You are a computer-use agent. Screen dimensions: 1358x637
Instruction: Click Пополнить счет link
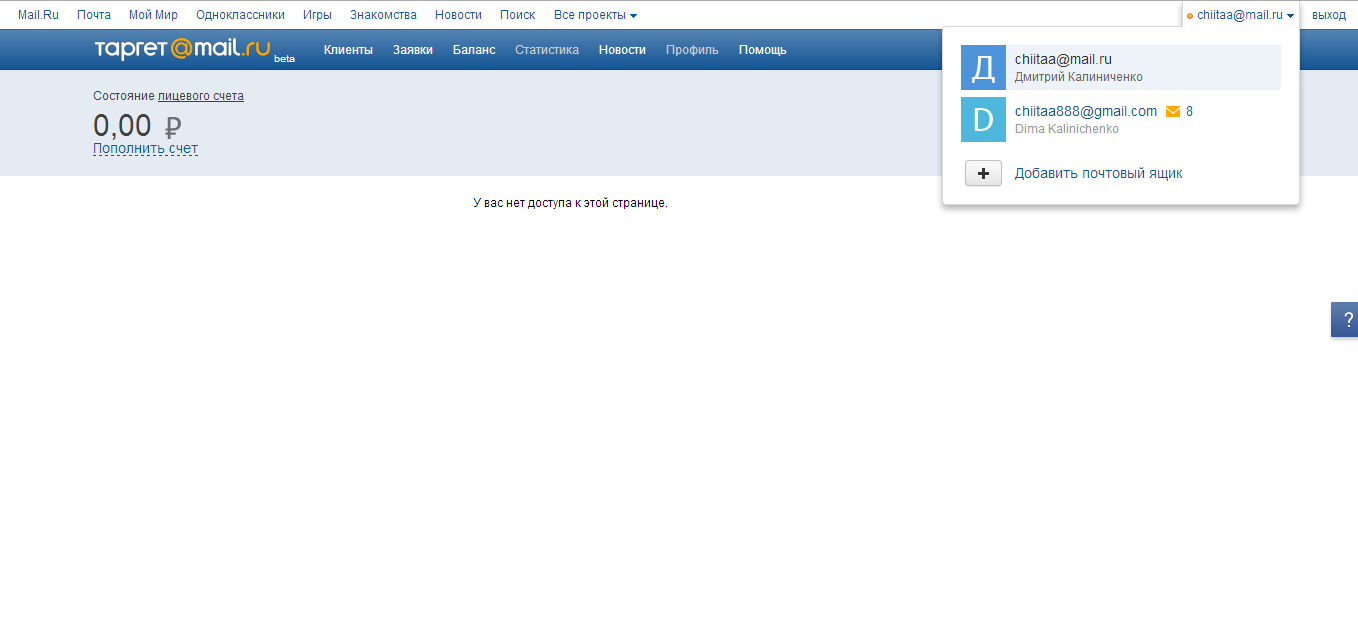(x=145, y=149)
